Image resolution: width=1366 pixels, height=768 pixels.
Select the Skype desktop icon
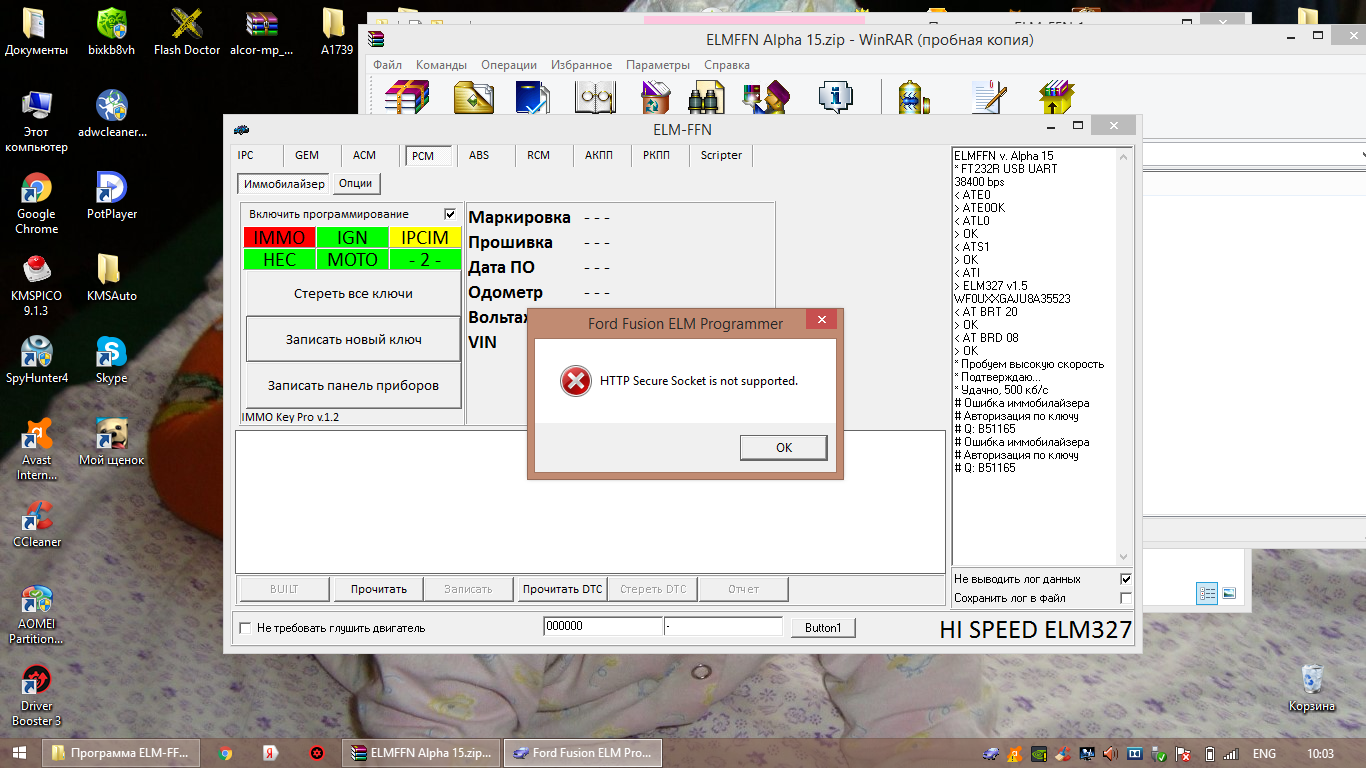[x=111, y=360]
